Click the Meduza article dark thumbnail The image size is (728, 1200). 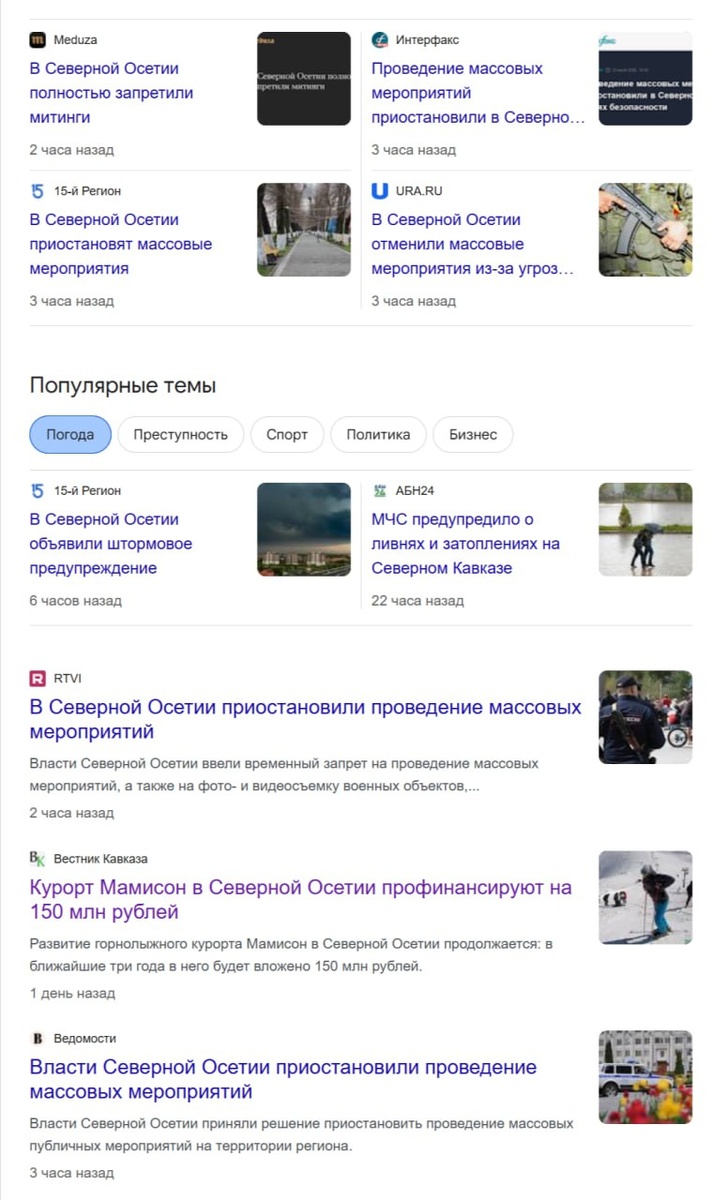304,79
